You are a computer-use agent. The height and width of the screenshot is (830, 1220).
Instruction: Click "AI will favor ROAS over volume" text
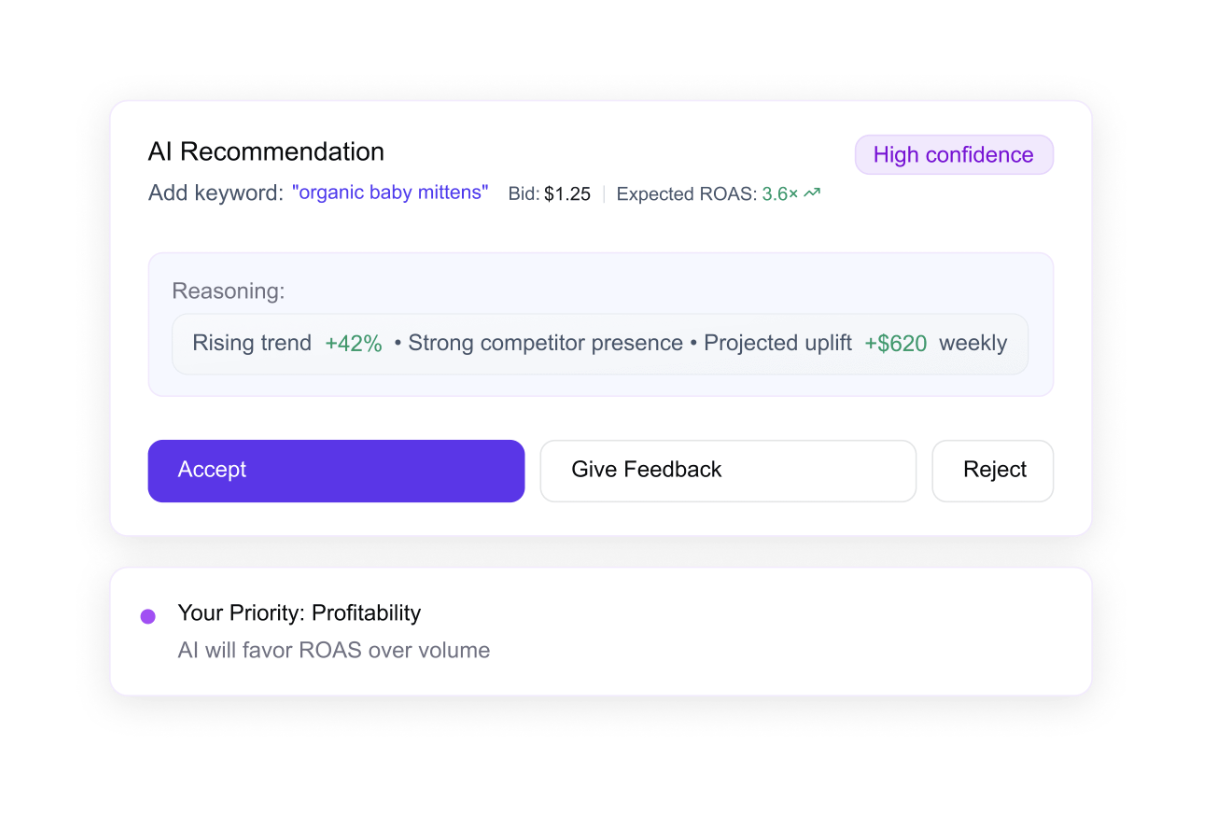tap(334, 651)
